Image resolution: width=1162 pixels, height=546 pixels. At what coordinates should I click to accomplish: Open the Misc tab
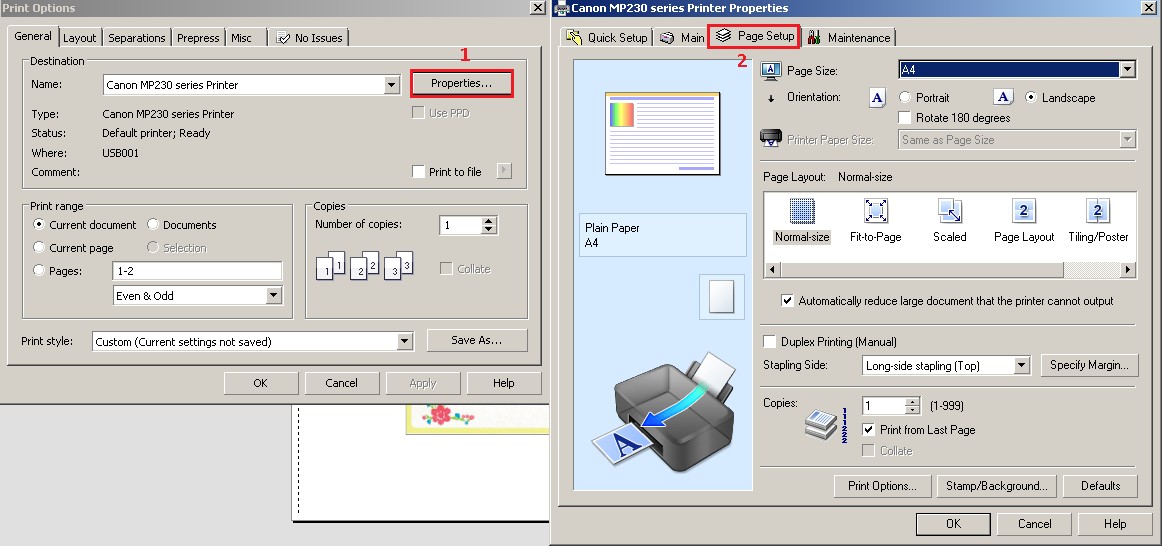pos(242,38)
